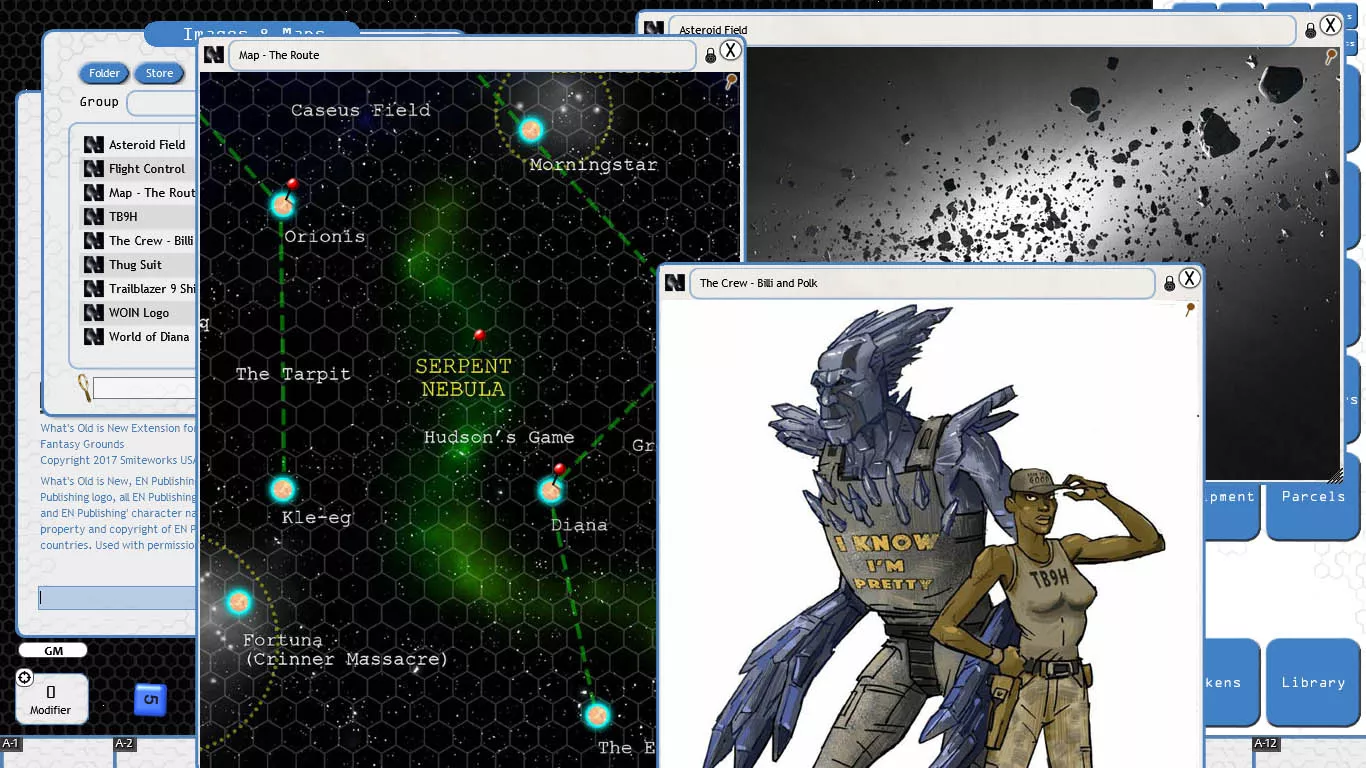Image resolution: width=1366 pixels, height=768 pixels.
Task: Click the GM user label
Action: click(53, 651)
